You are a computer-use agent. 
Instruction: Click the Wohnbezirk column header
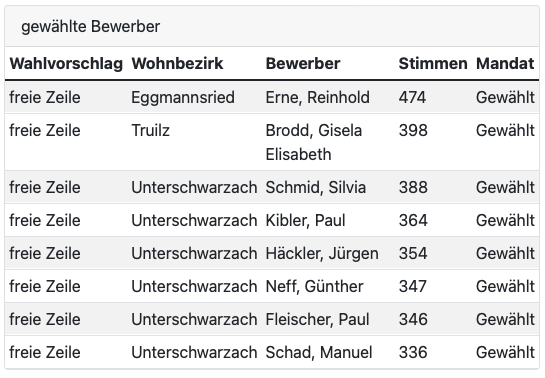tap(177, 64)
